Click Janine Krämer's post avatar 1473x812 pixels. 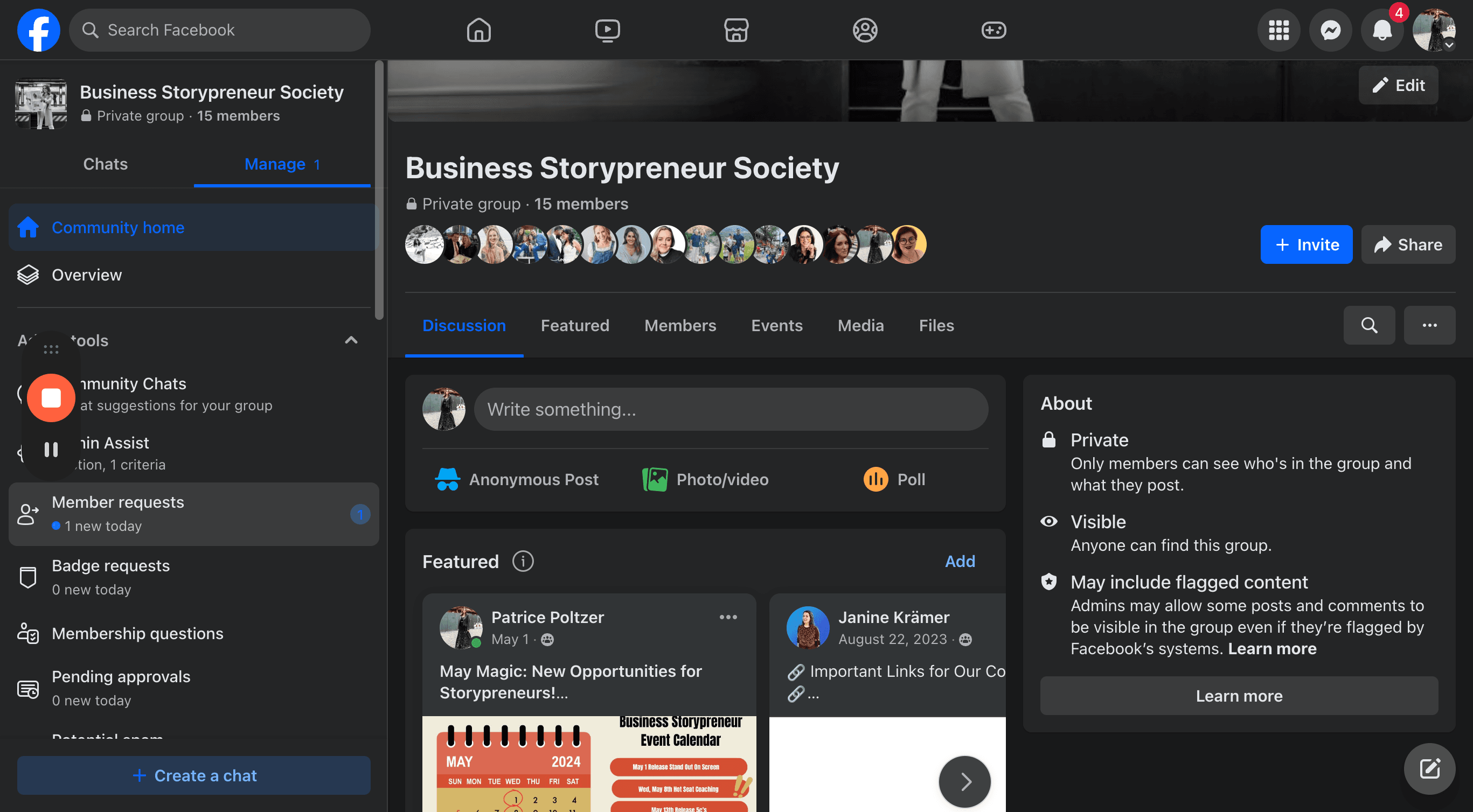[x=808, y=627]
